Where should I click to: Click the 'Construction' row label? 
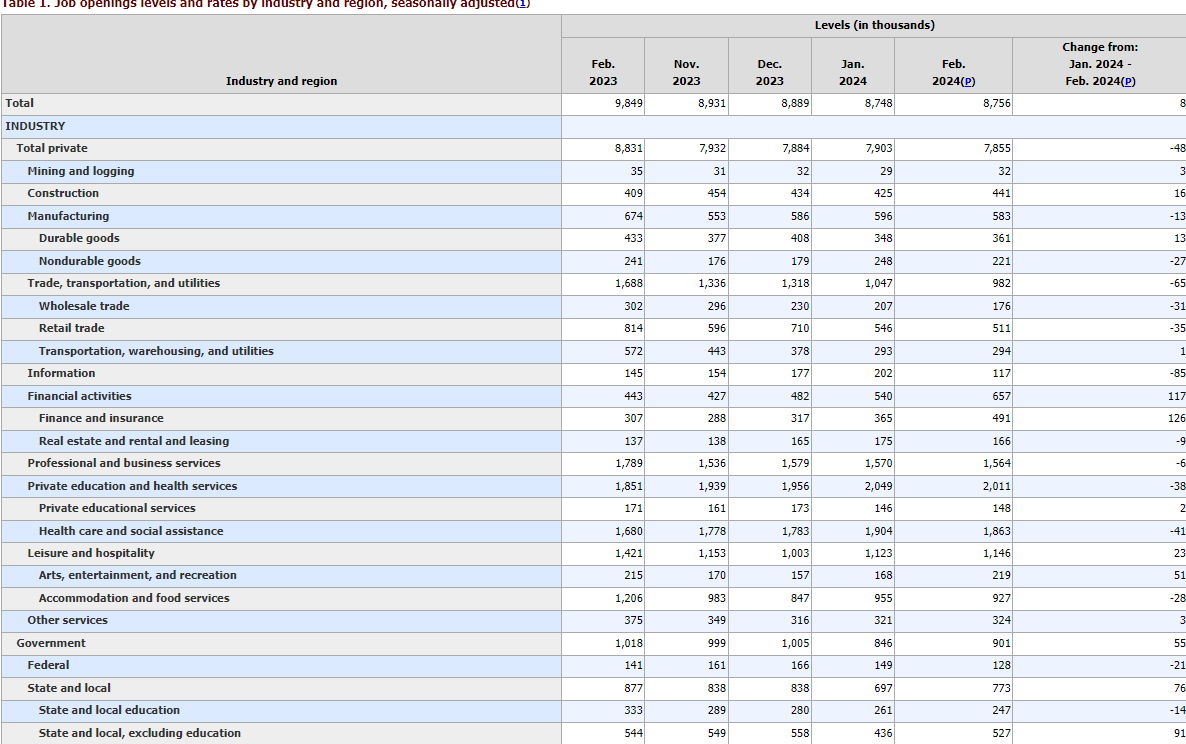64,193
